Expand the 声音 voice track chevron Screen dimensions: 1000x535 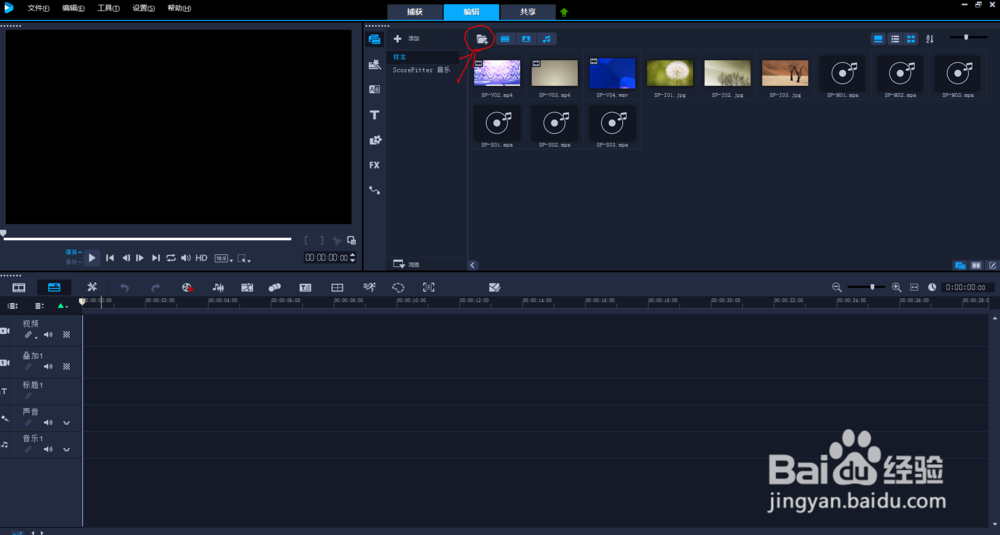pos(66,423)
